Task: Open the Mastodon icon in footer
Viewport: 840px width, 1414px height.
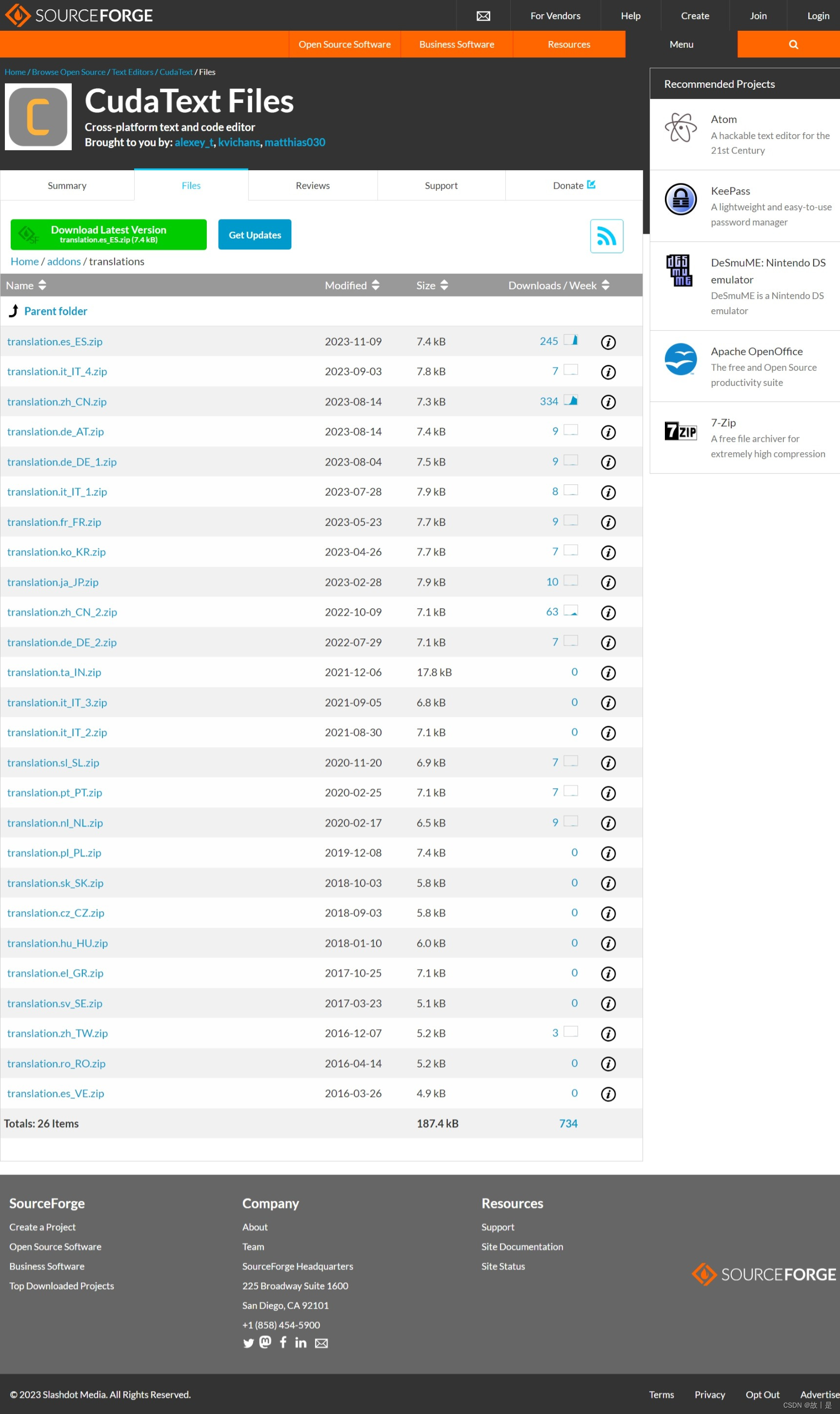Action: coord(265,1342)
